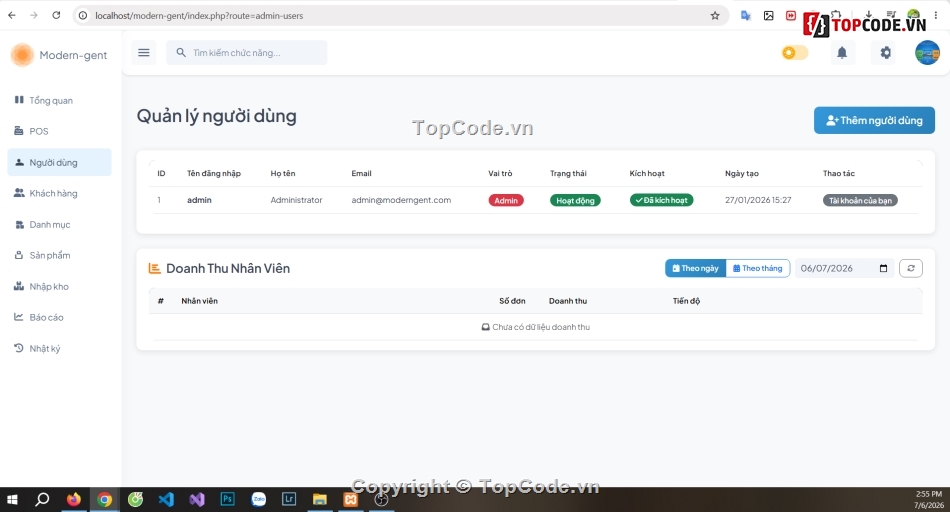
Task: Go to the POS page
Action: click(x=59, y=131)
